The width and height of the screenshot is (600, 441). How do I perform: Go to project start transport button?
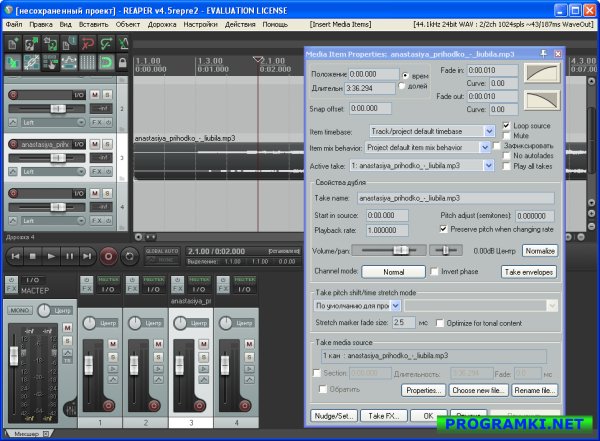[15, 256]
